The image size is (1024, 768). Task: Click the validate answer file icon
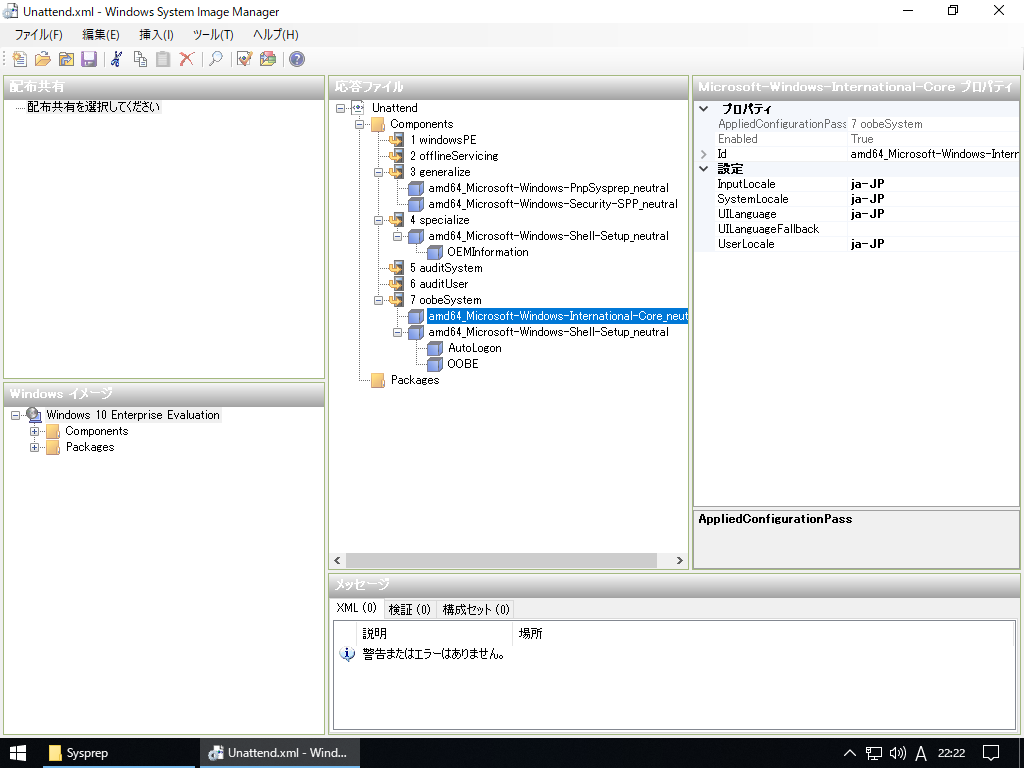click(244, 59)
